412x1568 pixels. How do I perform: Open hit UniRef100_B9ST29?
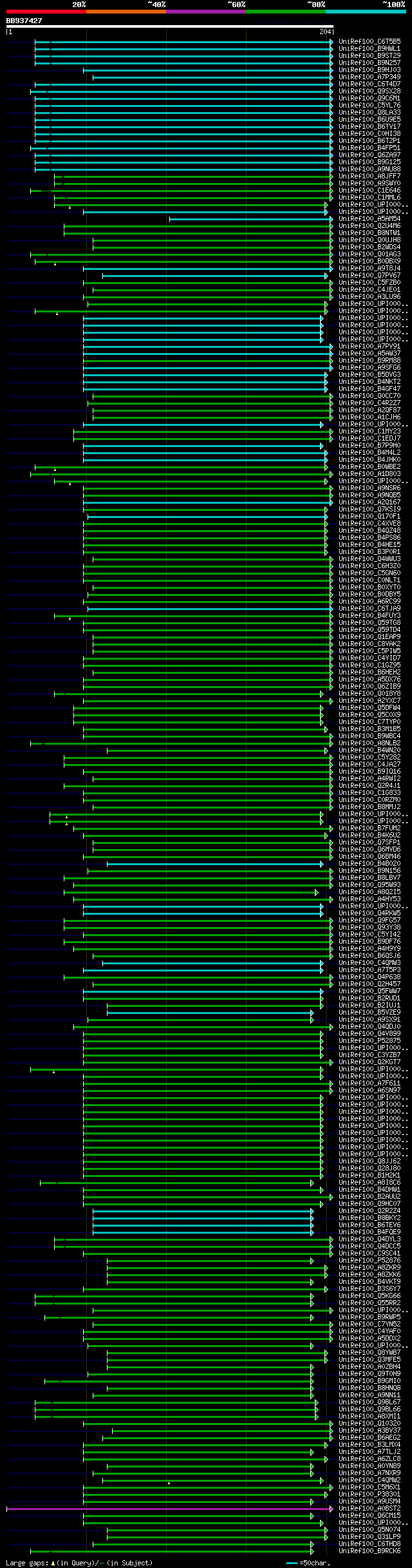pyautogui.click(x=370, y=56)
